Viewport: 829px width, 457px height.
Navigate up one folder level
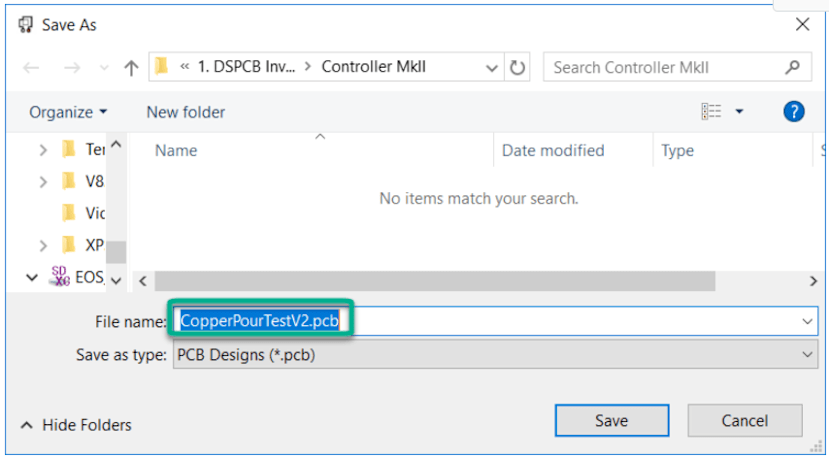(x=131, y=68)
